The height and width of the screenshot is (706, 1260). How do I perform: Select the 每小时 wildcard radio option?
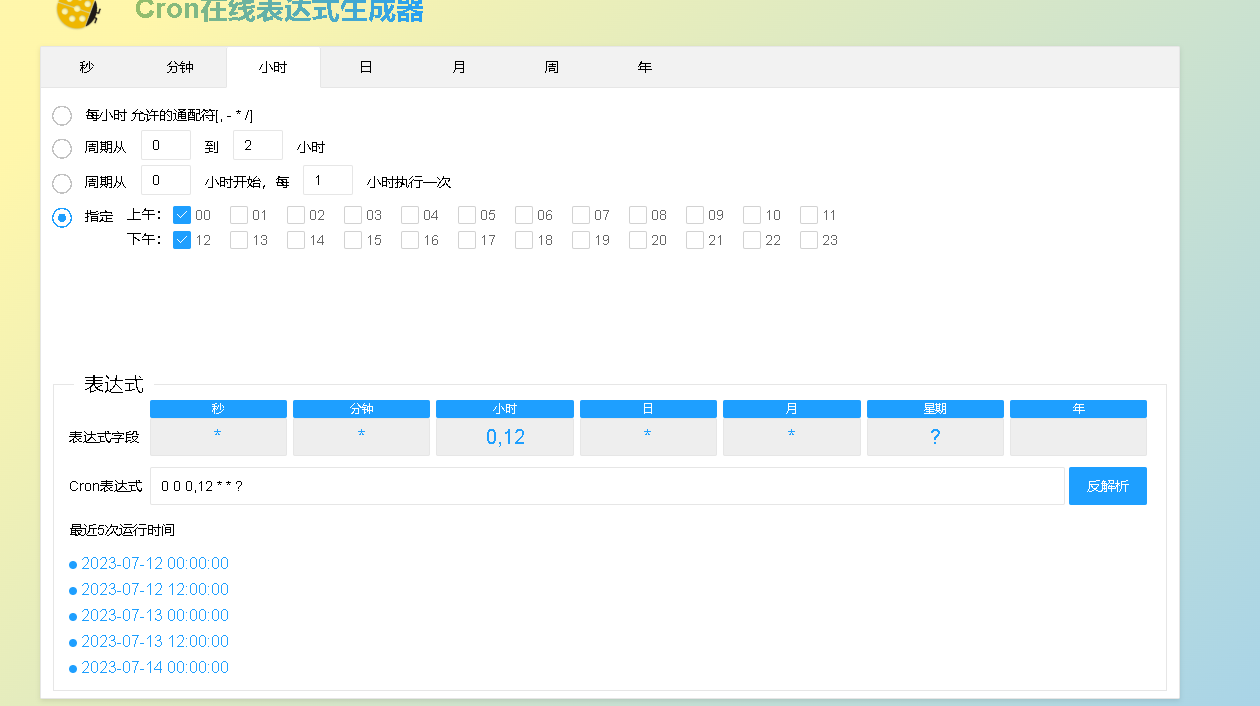pyautogui.click(x=62, y=116)
